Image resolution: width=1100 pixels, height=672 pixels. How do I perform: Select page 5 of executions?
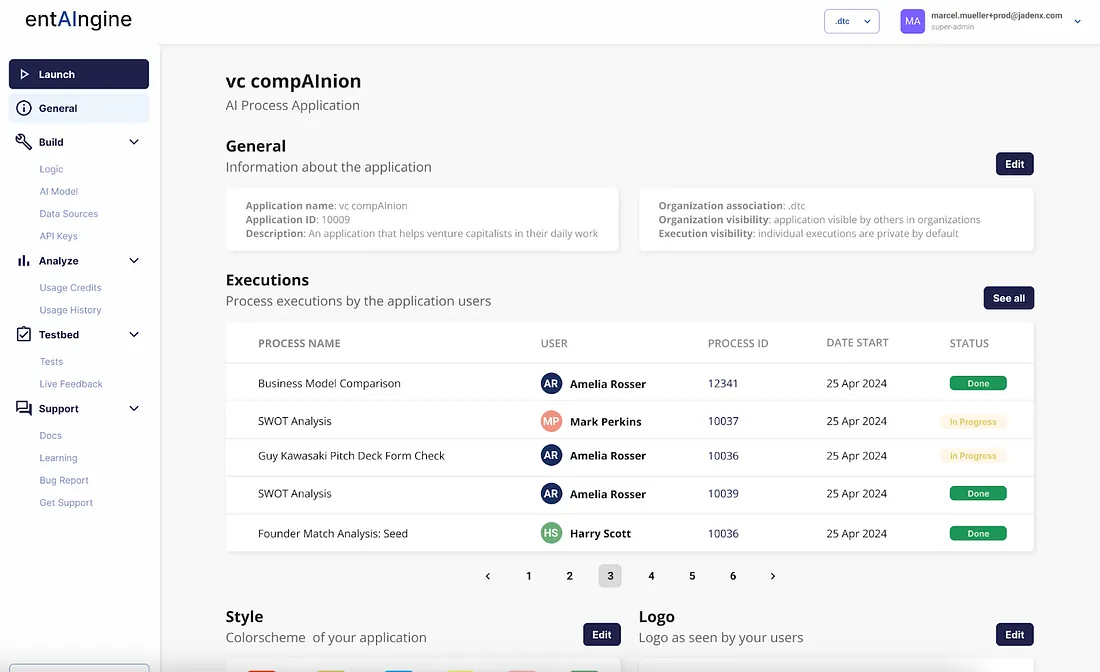692,576
